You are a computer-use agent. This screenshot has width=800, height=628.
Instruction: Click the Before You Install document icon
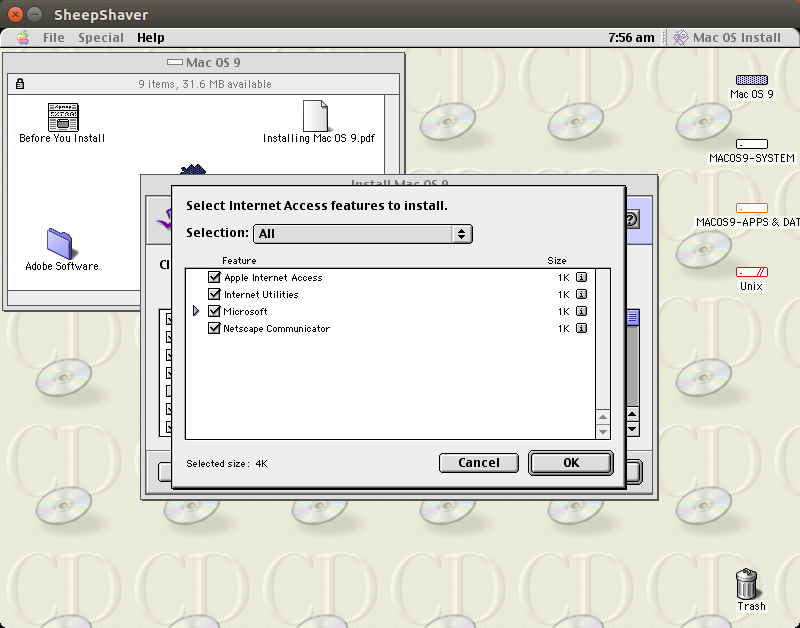(x=63, y=117)
